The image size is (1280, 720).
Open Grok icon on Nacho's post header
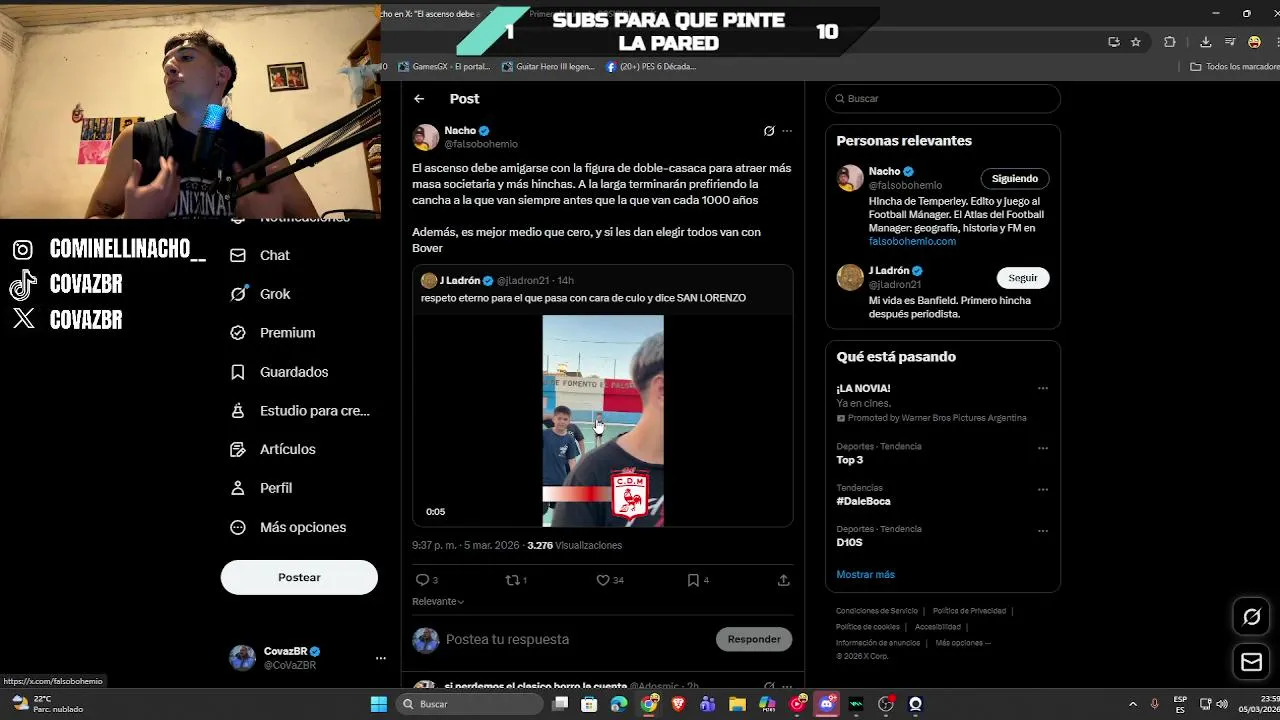click(769, 131)
